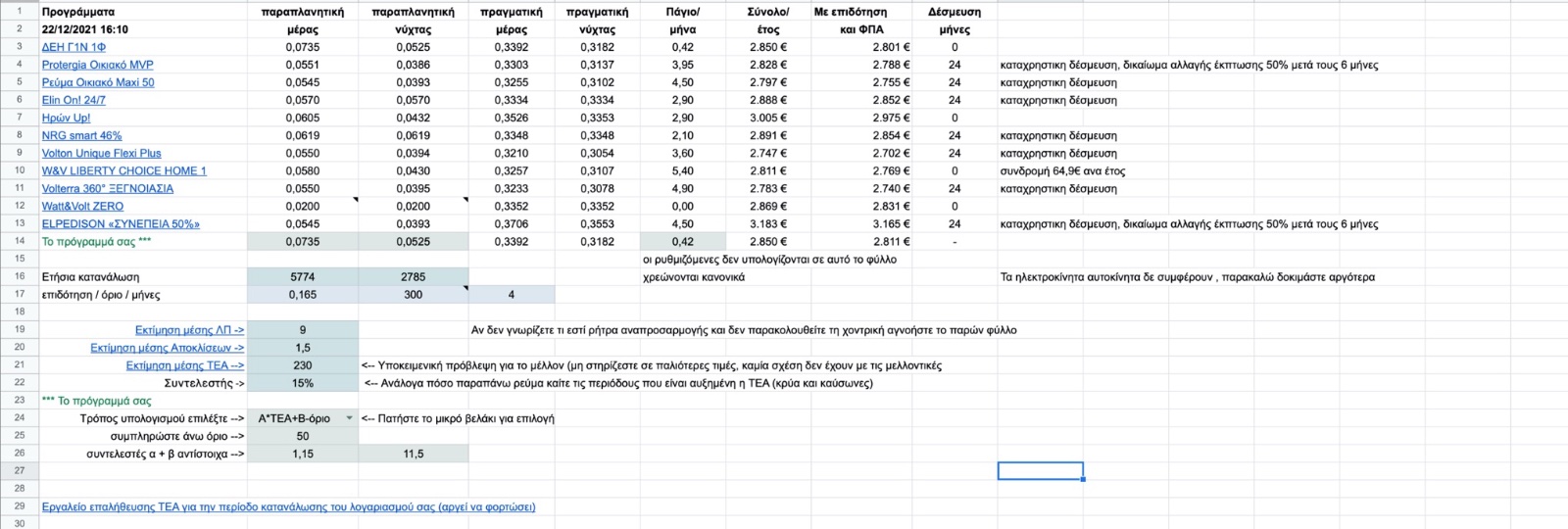Screen dimensions: 1568x529
Task: Select Το πρόγραμμά σας fixed fee 0,42
Action: click(682, 241)
